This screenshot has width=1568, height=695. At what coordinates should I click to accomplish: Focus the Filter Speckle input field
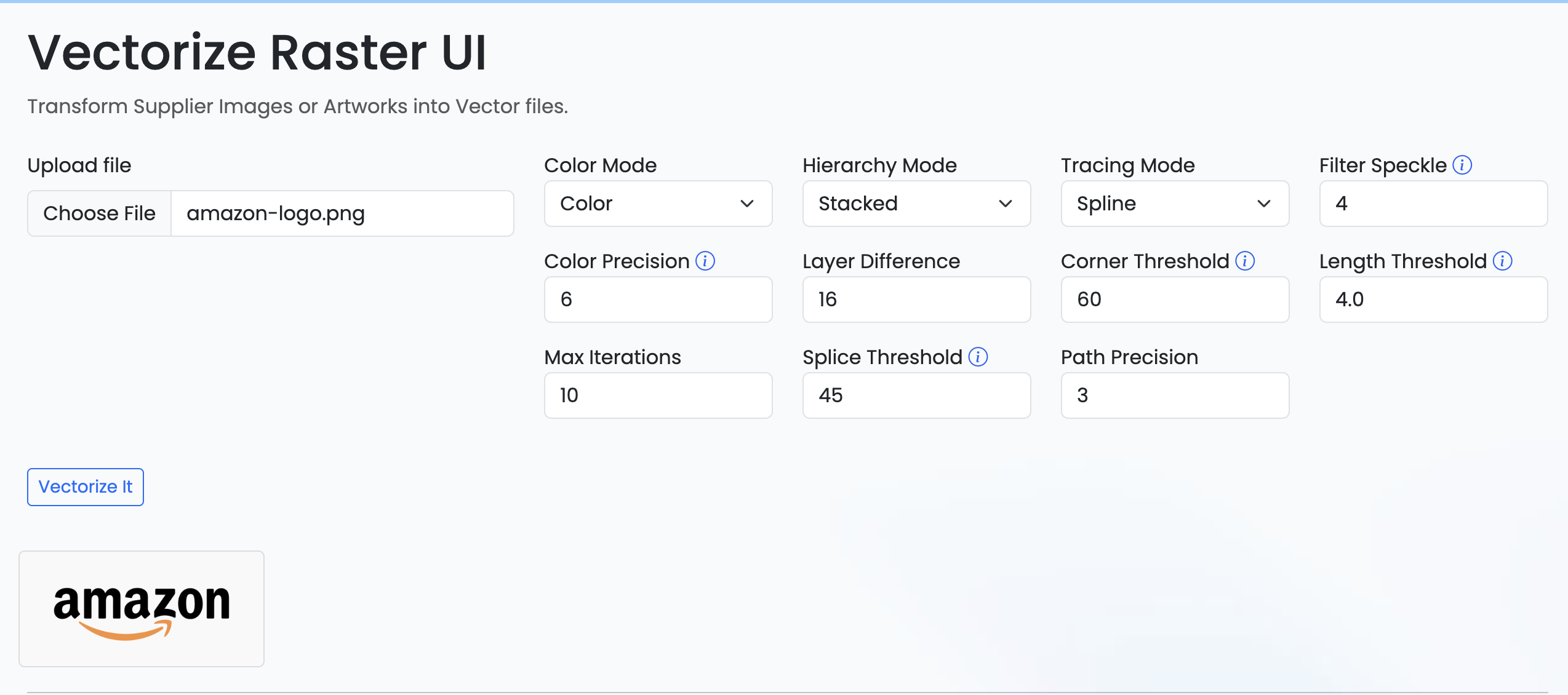[x=1433, y=204]
